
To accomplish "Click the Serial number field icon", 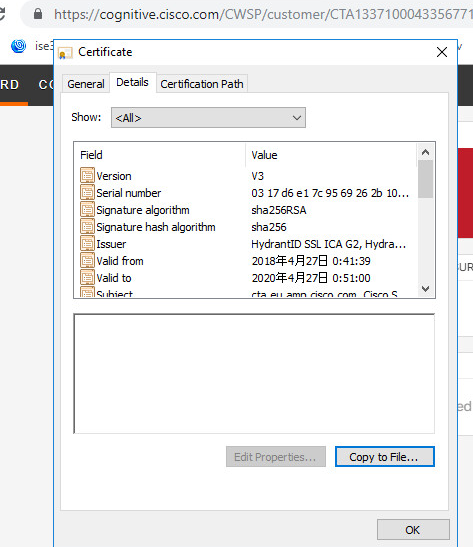I will 87,193.
